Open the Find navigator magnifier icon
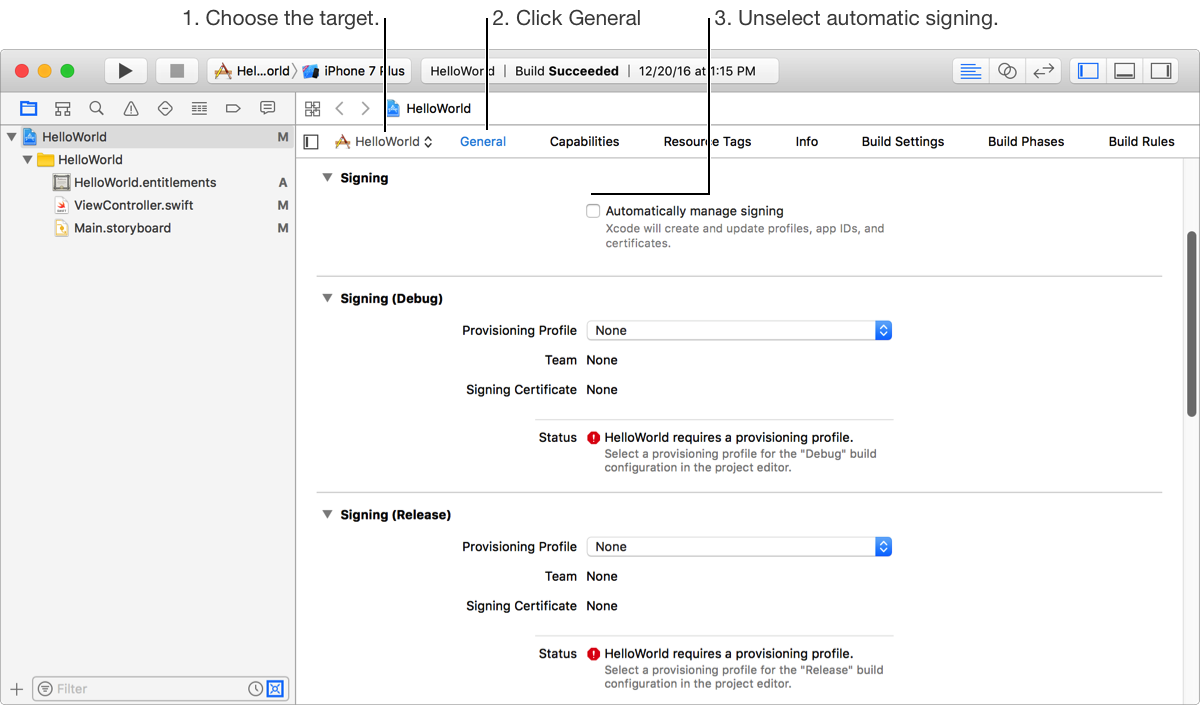 [x=96, y=108]
